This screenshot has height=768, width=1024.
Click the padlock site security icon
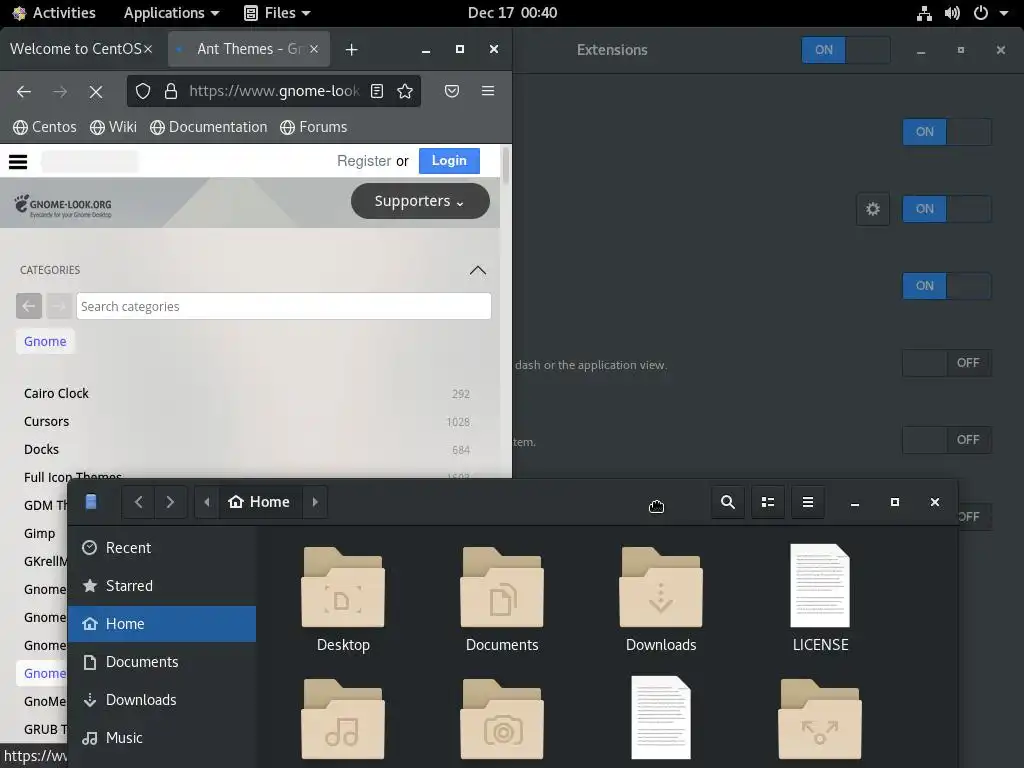[170, 91]
